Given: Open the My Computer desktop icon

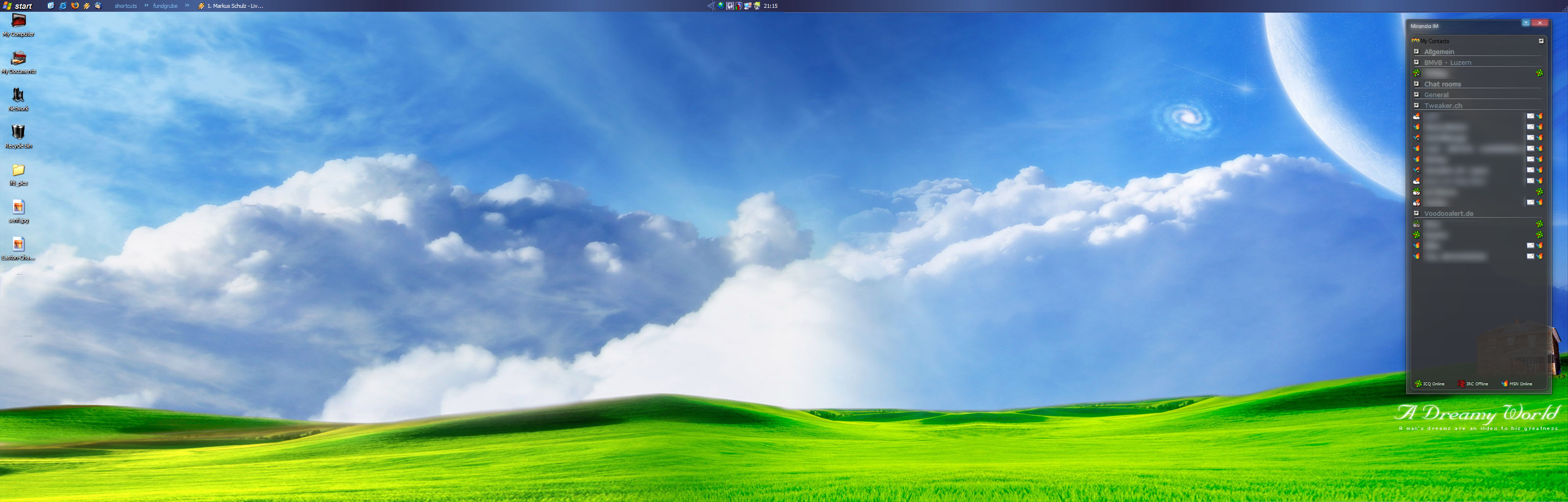Looking at the screenshot, I should point(18,21).
